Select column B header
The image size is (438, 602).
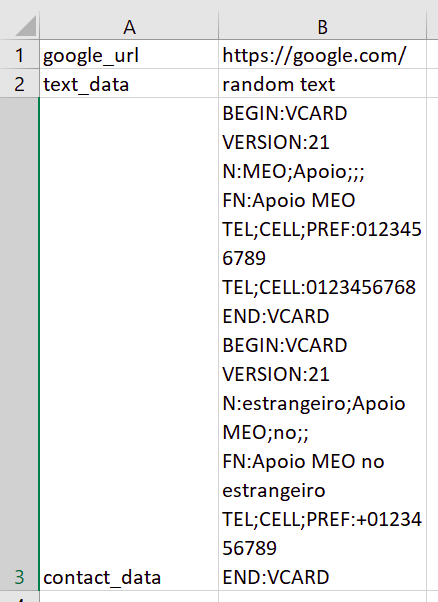tap(322, 26)
